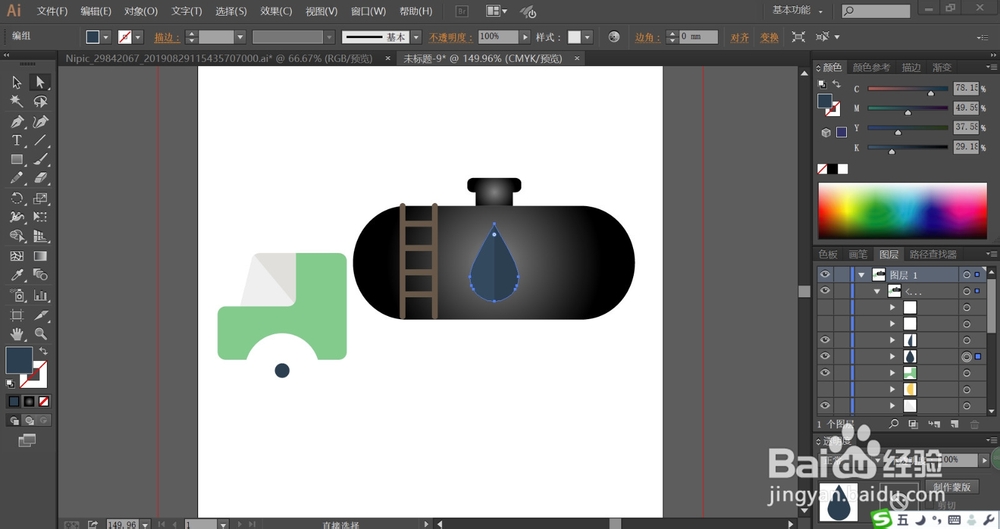Open the 窗口(W) menu
The height and width of the screenshot is (529, 1000).
[369, 11]
